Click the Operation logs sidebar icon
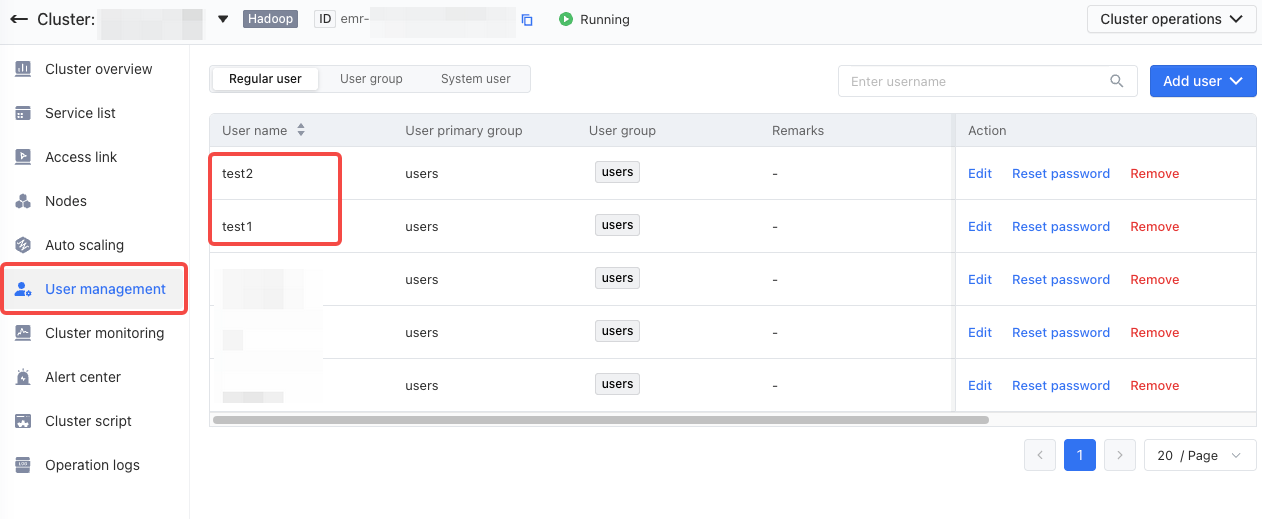Viewport: 1262px width, 519px height. point(23,465)
